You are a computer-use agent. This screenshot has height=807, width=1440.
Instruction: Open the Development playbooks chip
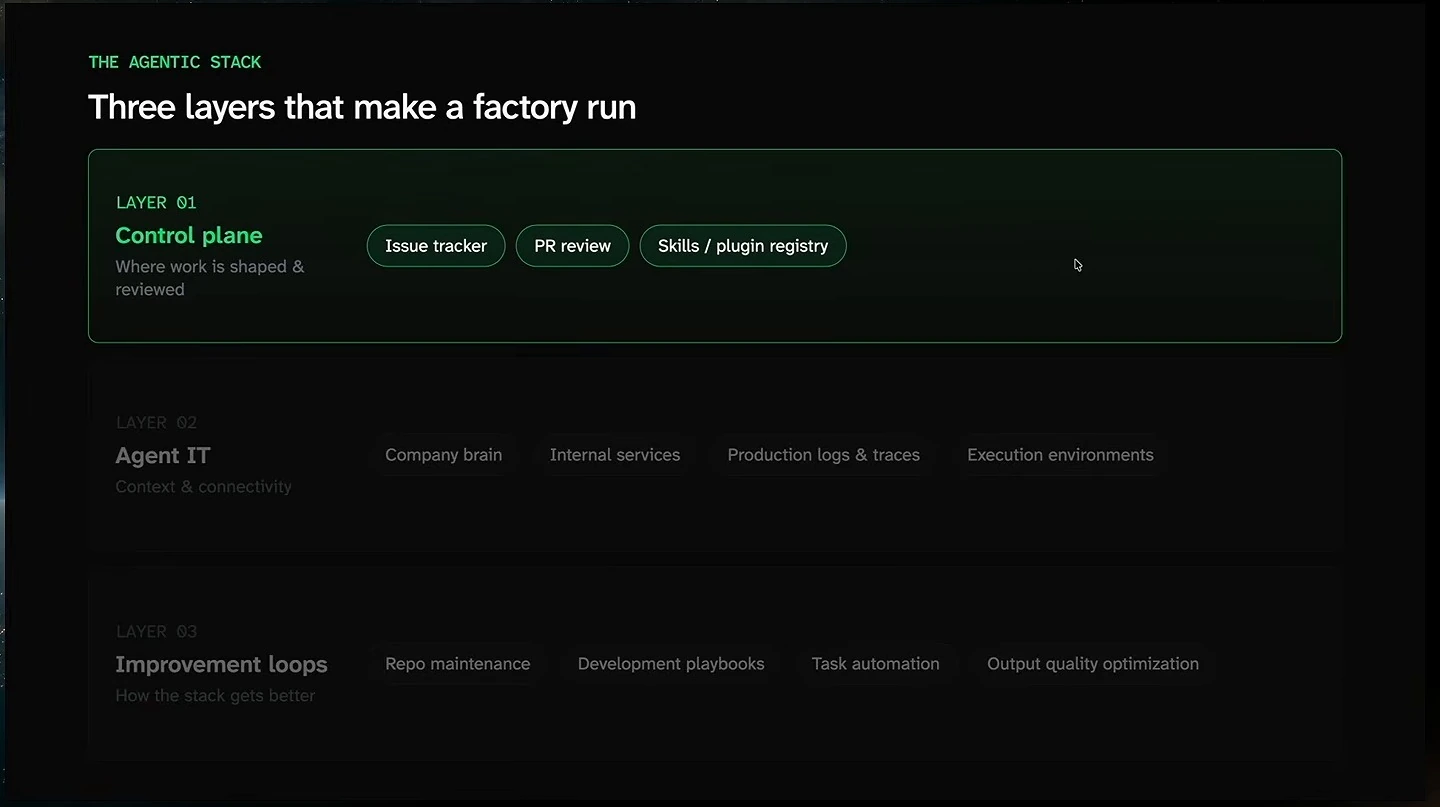point(671,664)
